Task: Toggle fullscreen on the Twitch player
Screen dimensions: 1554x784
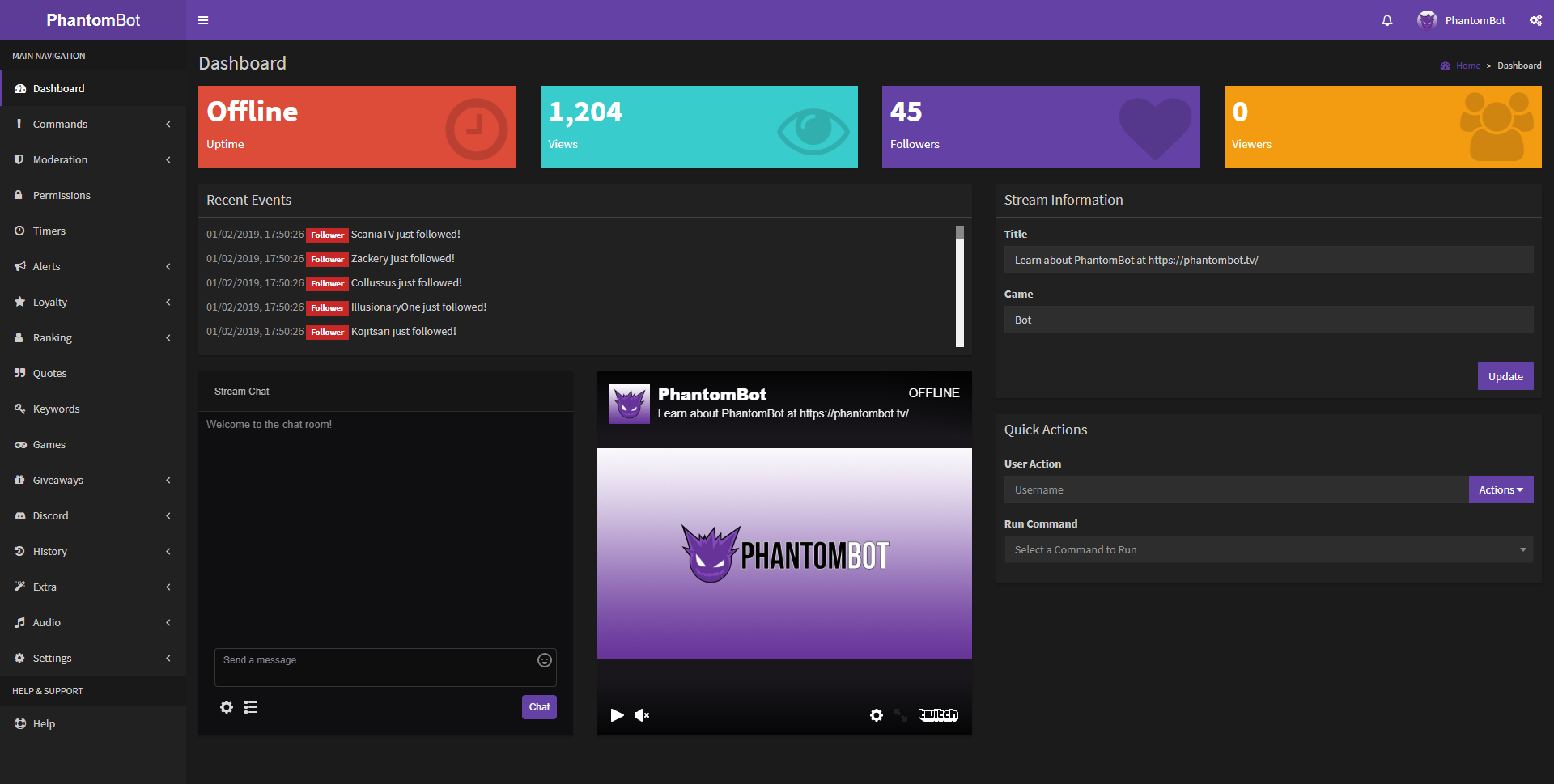Action: [x=901, y=715]
